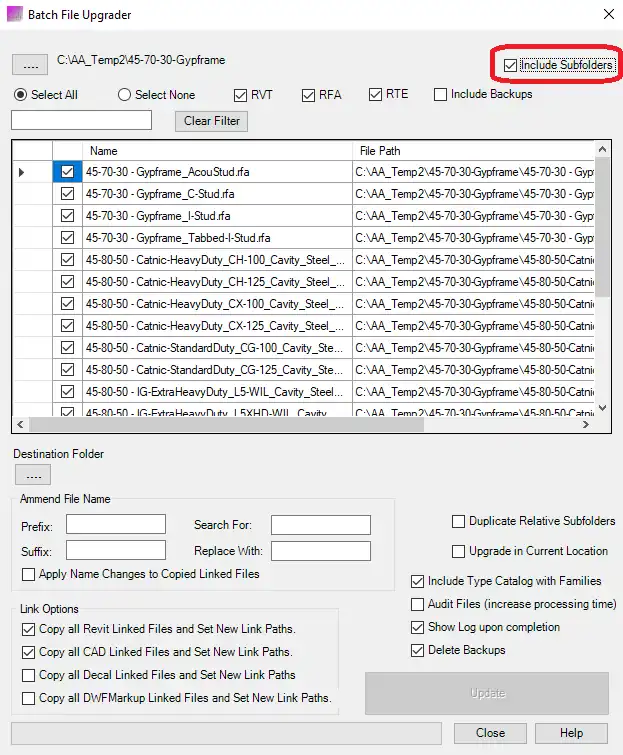Viewport: 623px width, 755px height.
Task: Uncheck the Include Subfolders checkbox
Action: (511, 65)
